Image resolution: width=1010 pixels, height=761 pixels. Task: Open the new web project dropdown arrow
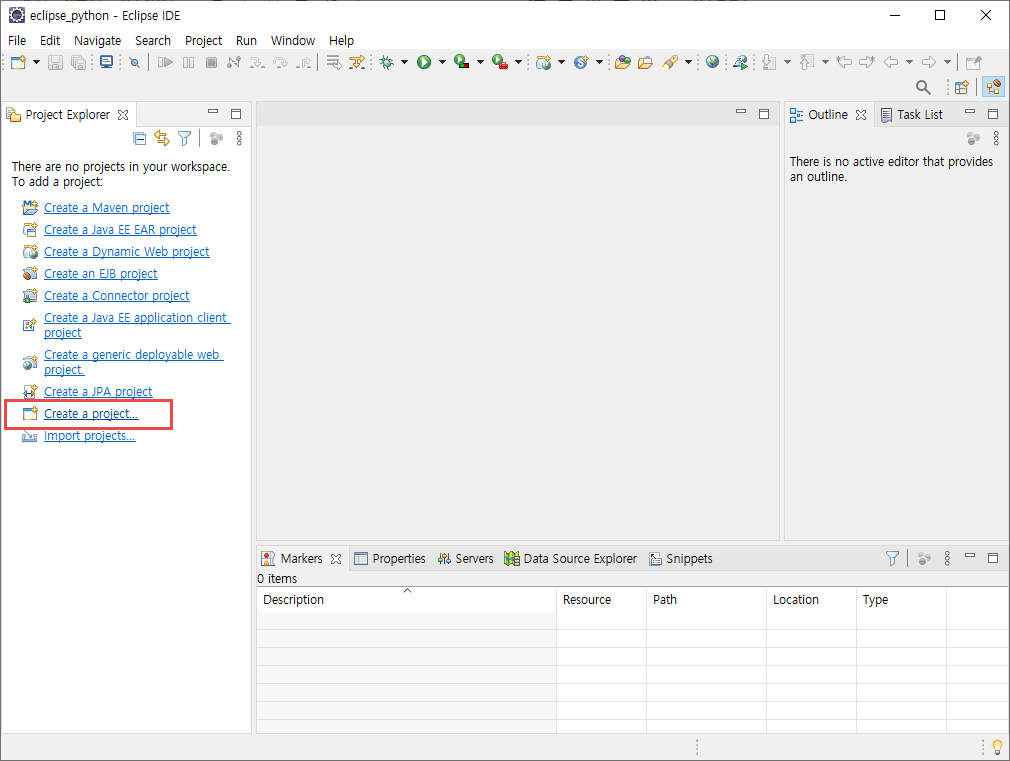[562, 63]
